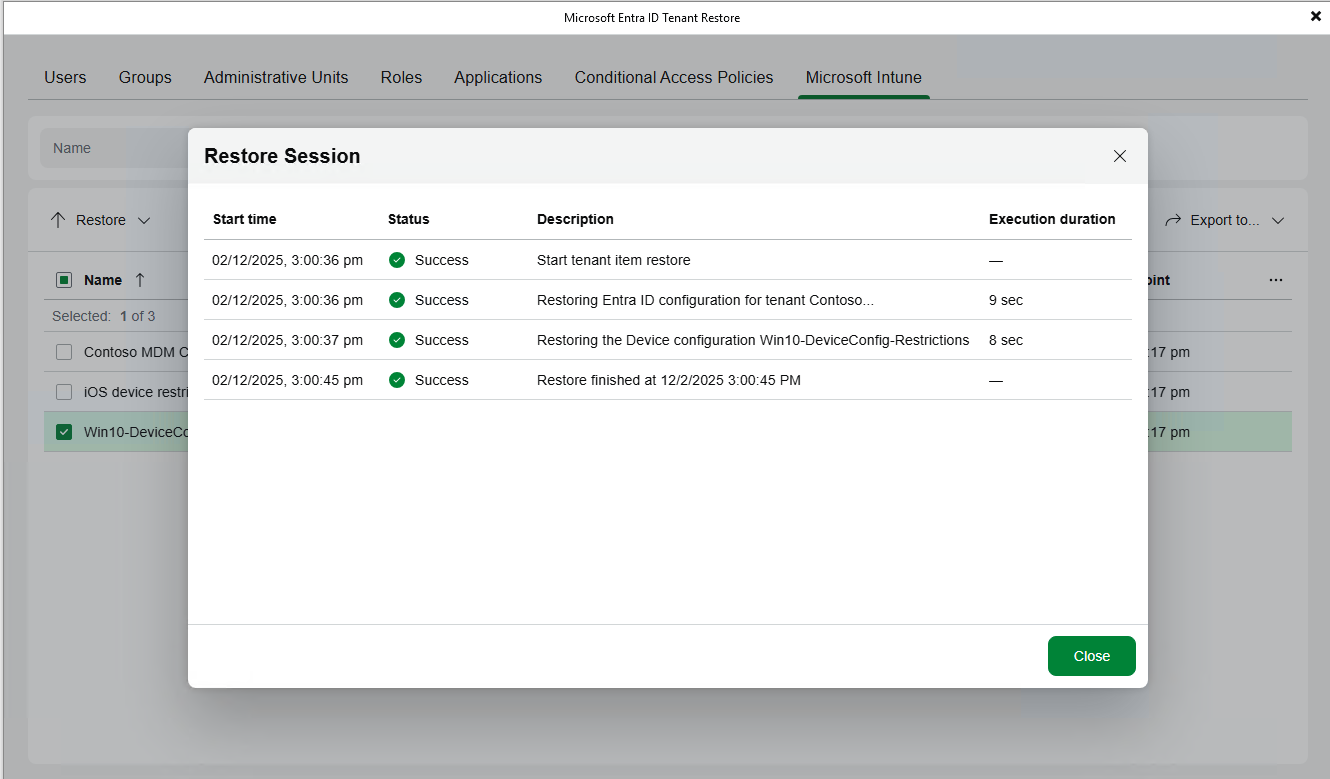This screenshot has width=1330, height=779.
Task: Click success icon for Start tenant item restore
Action: 397,260
